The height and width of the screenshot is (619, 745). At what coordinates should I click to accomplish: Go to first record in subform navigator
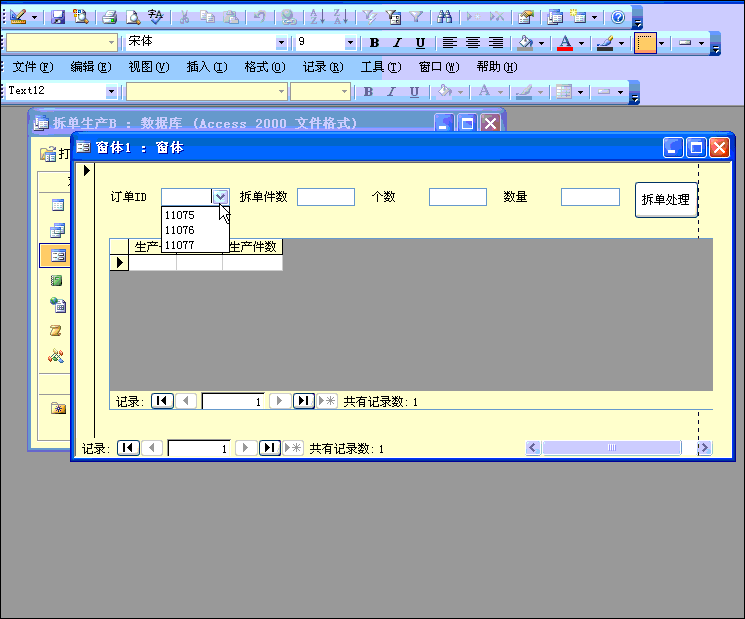pyautogui.click(x=162, y=401)
